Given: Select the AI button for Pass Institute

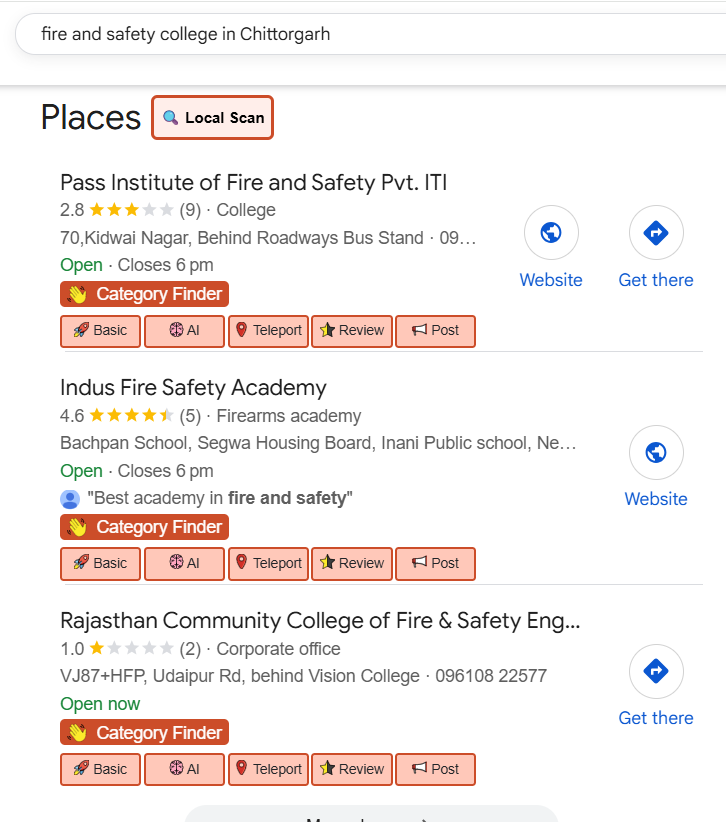Looking at the screenshot, I should 184,331.
